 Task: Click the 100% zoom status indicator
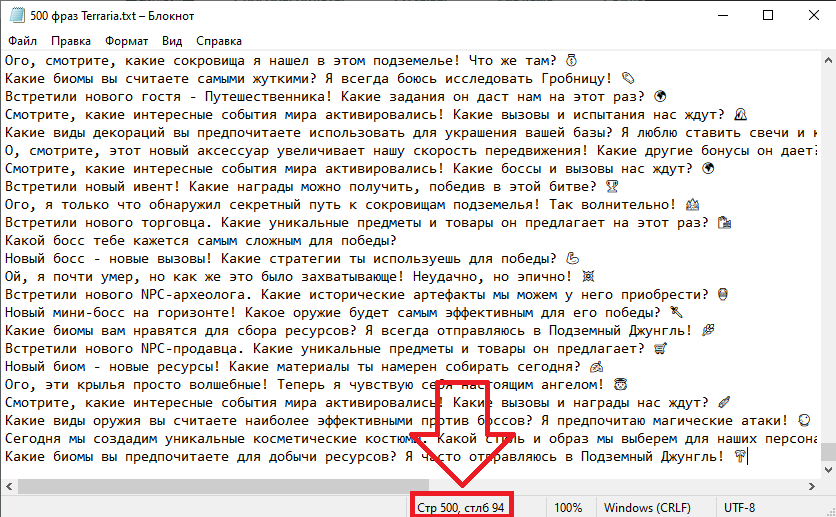point(568,507)
